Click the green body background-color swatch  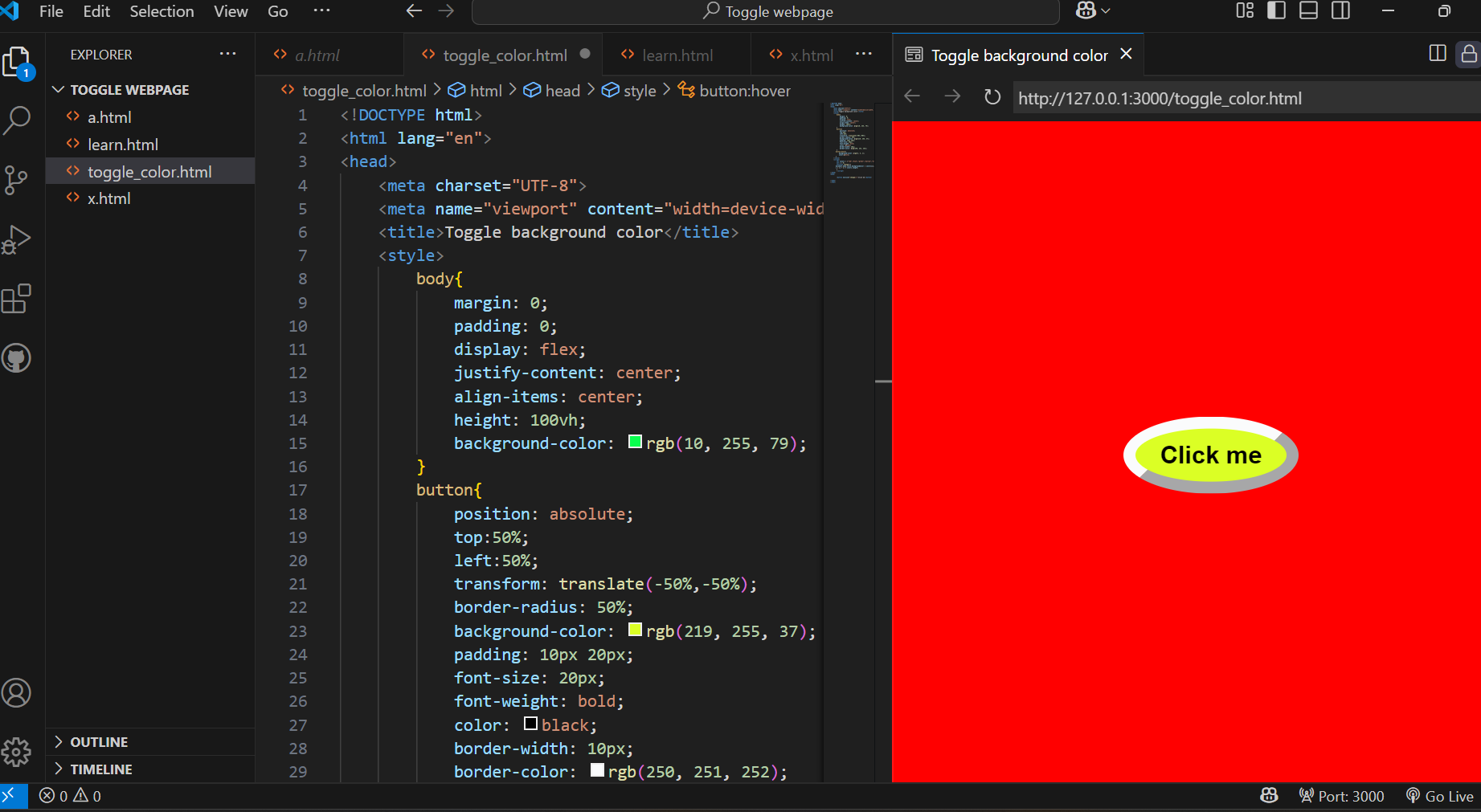pos(635,442)
